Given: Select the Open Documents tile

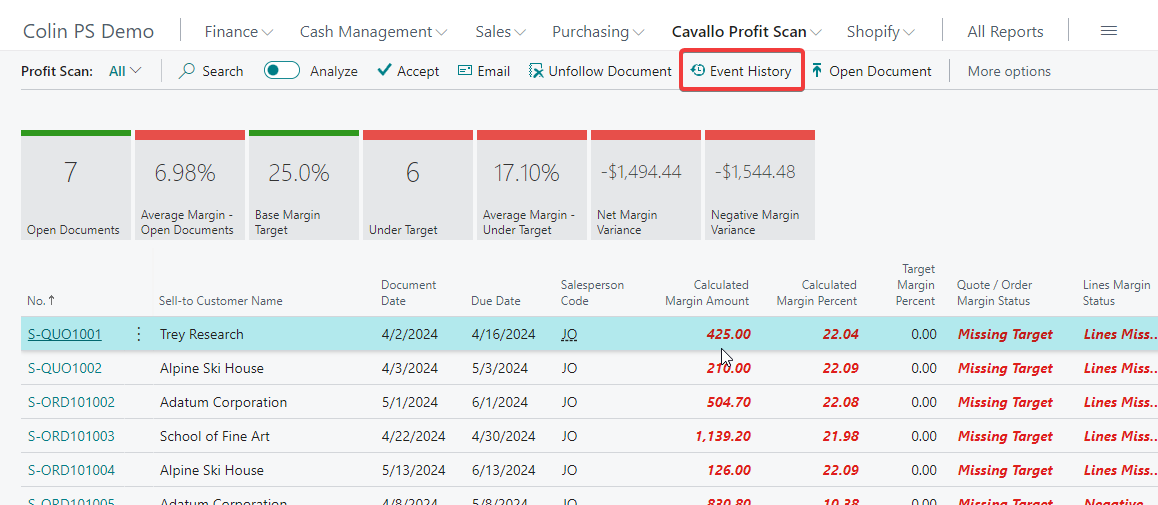Looking at the screenshot, I should coord(75,185).
